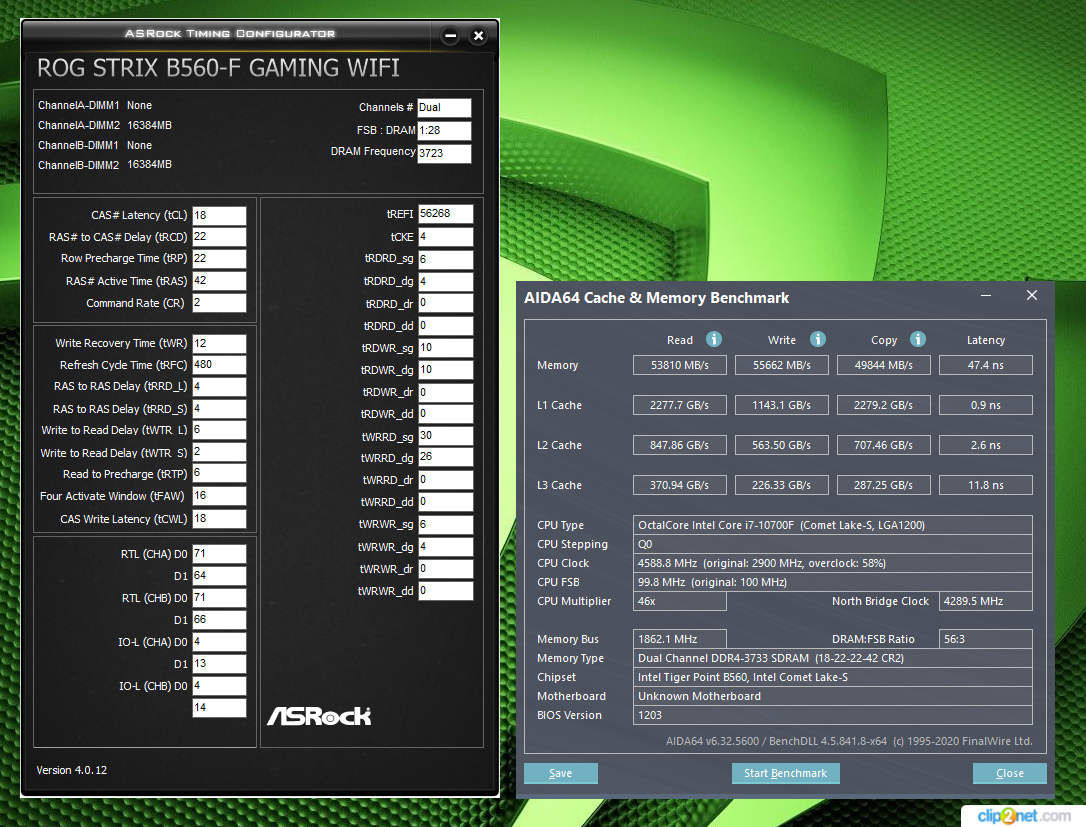Click the Close button in AIDA64
Viewport: 1086px width, 827px height.
1009,773
